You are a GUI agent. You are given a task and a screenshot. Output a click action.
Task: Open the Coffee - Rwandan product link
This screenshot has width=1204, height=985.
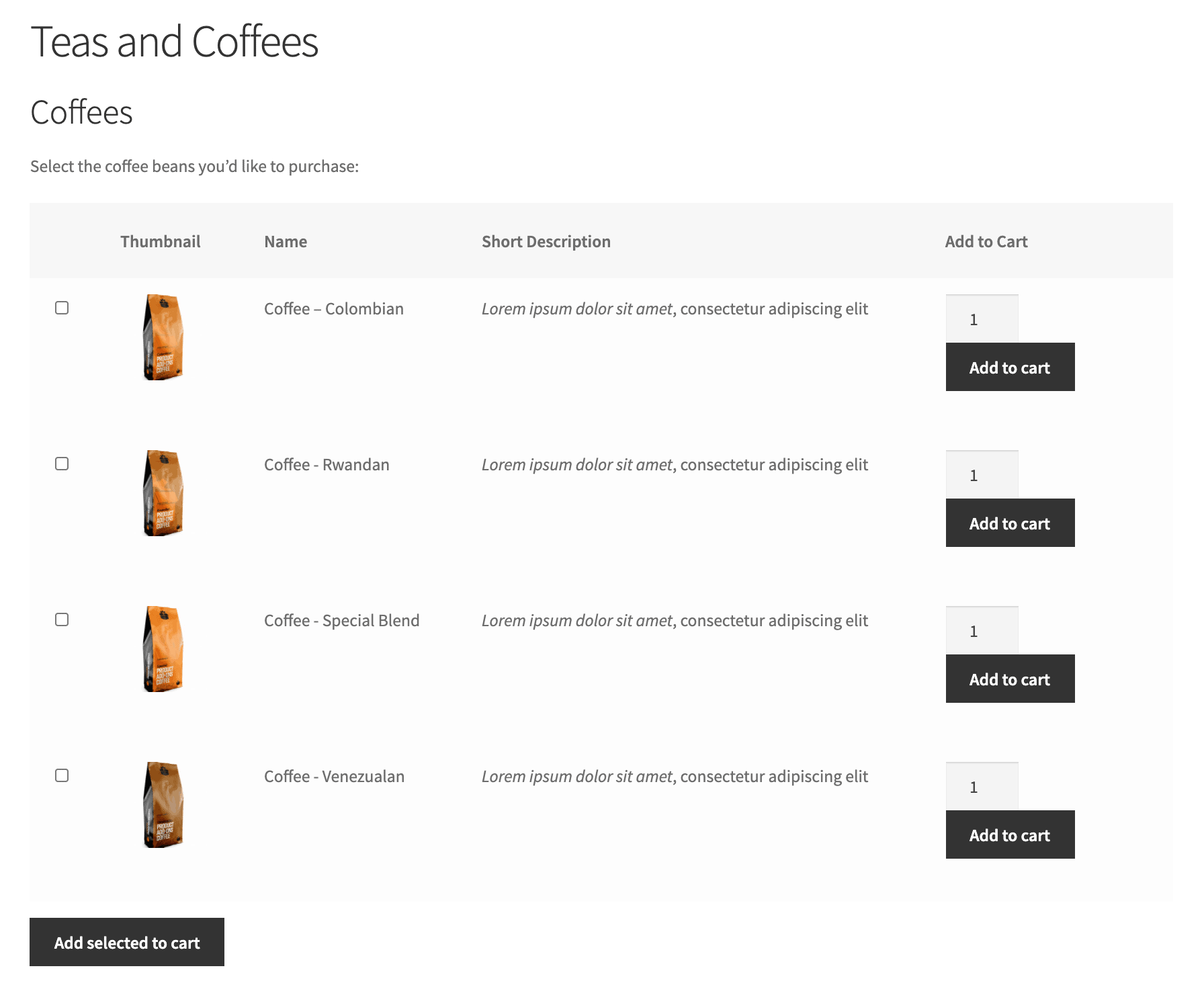pyautogui.click(x=326, y=464)
